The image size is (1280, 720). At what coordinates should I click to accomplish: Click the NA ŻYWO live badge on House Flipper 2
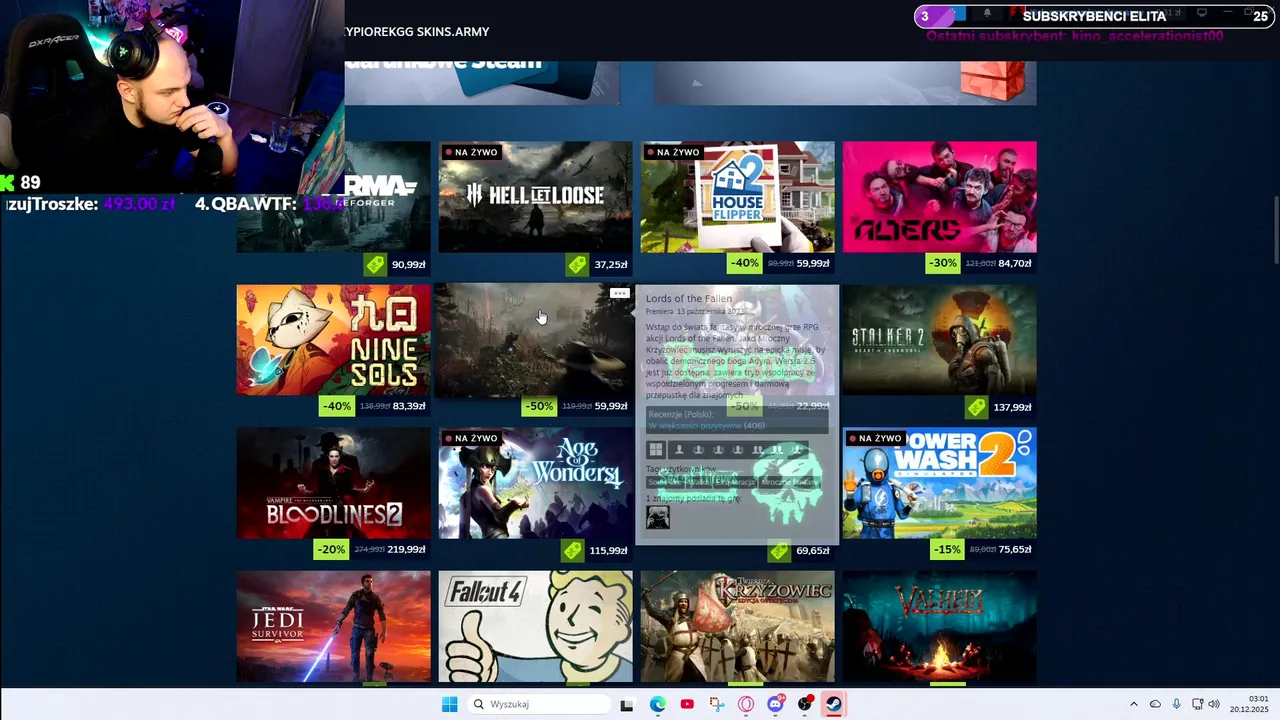click(673, 152)
